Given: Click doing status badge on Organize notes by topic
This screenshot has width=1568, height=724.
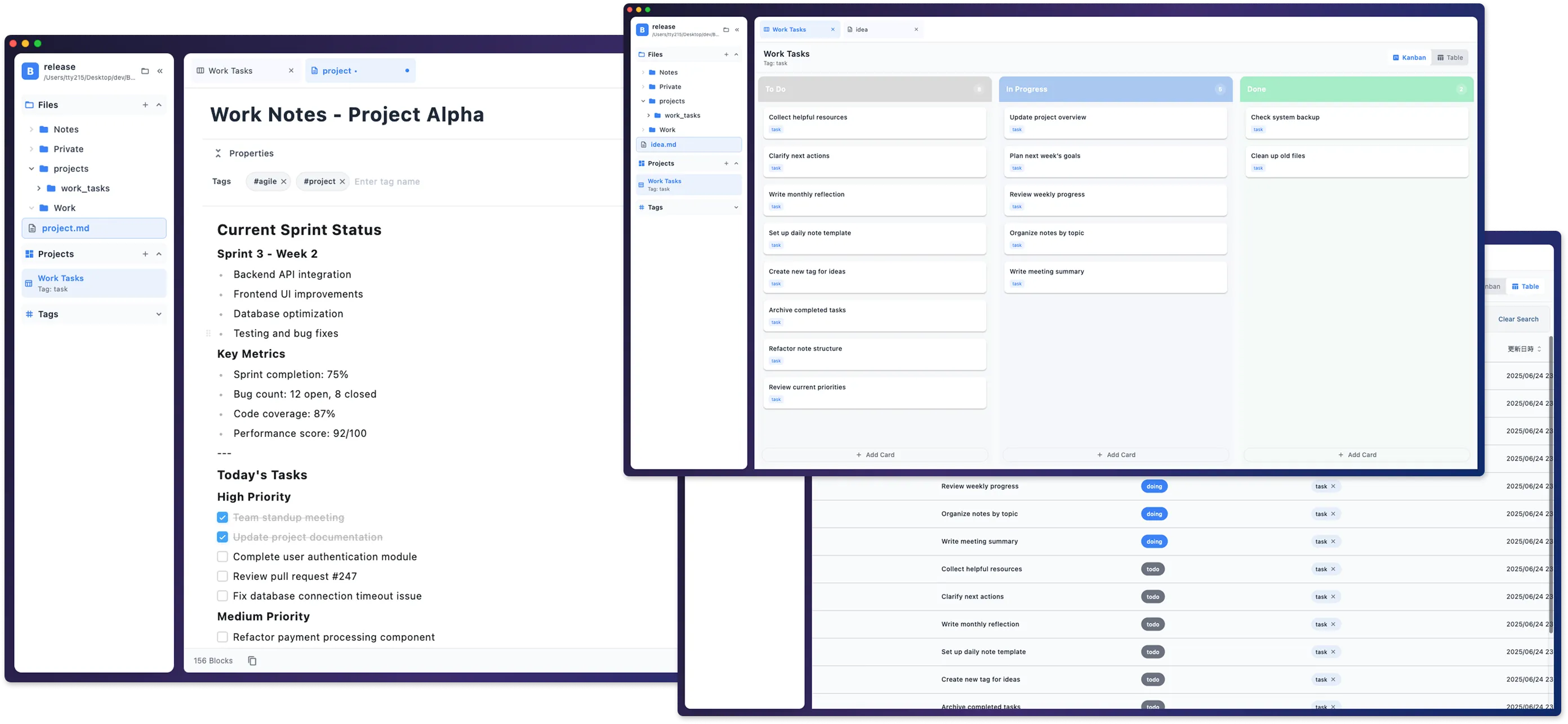Looking at the screenshot, I should [1154, 514].
